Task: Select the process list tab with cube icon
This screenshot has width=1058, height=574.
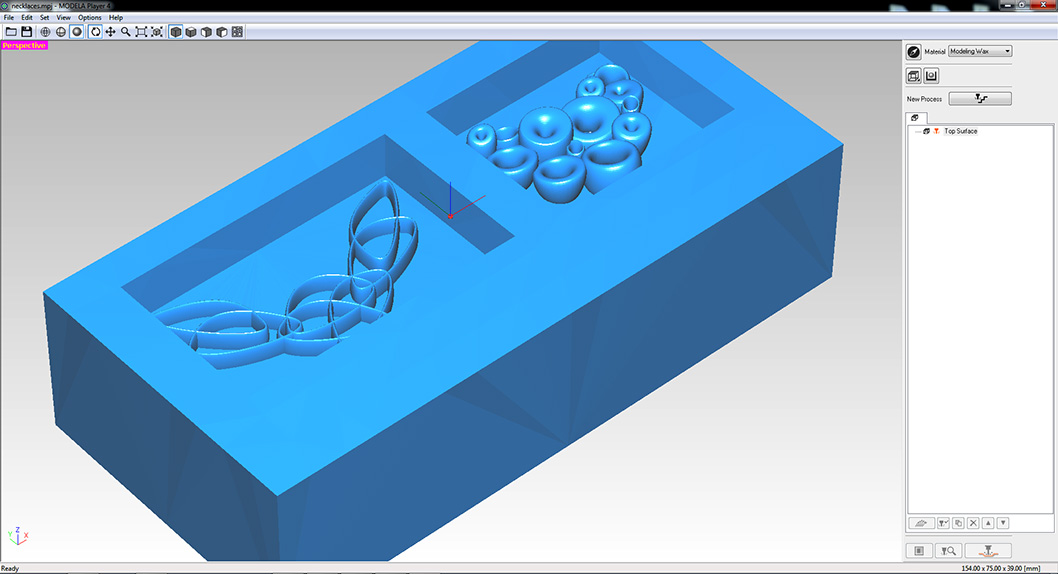Action: (x=915, y=117)
